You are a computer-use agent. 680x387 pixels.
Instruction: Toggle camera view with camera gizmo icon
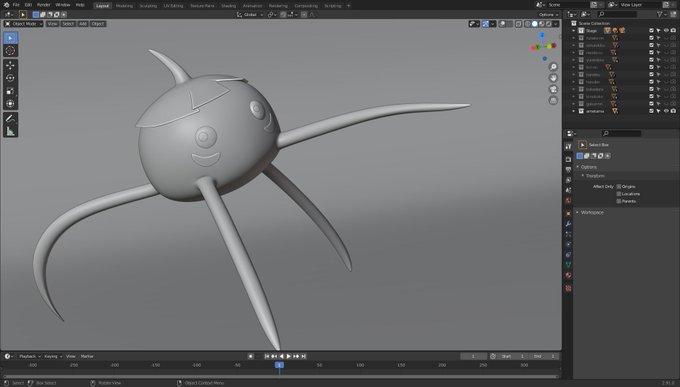[x=553, y=89]
